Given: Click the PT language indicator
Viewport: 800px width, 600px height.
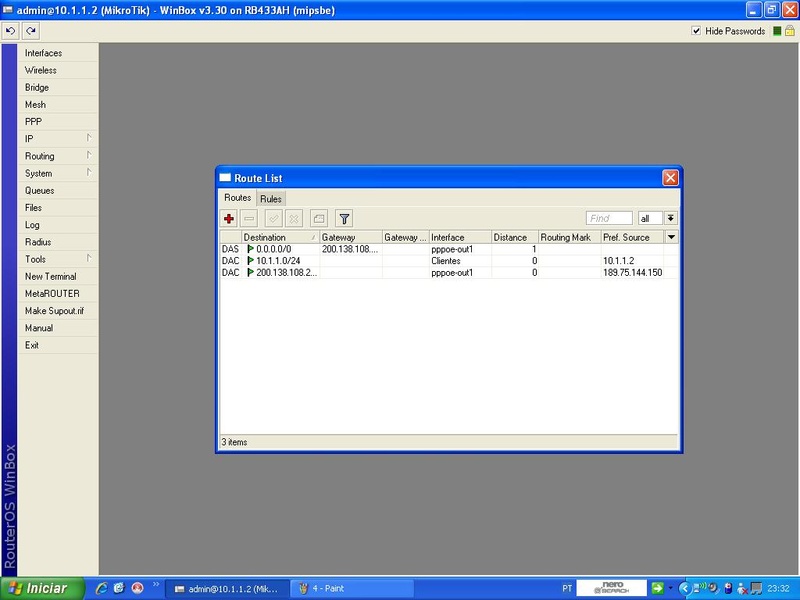Looking at the screenshot, I should pyautogui.click(x=567, y=588).
